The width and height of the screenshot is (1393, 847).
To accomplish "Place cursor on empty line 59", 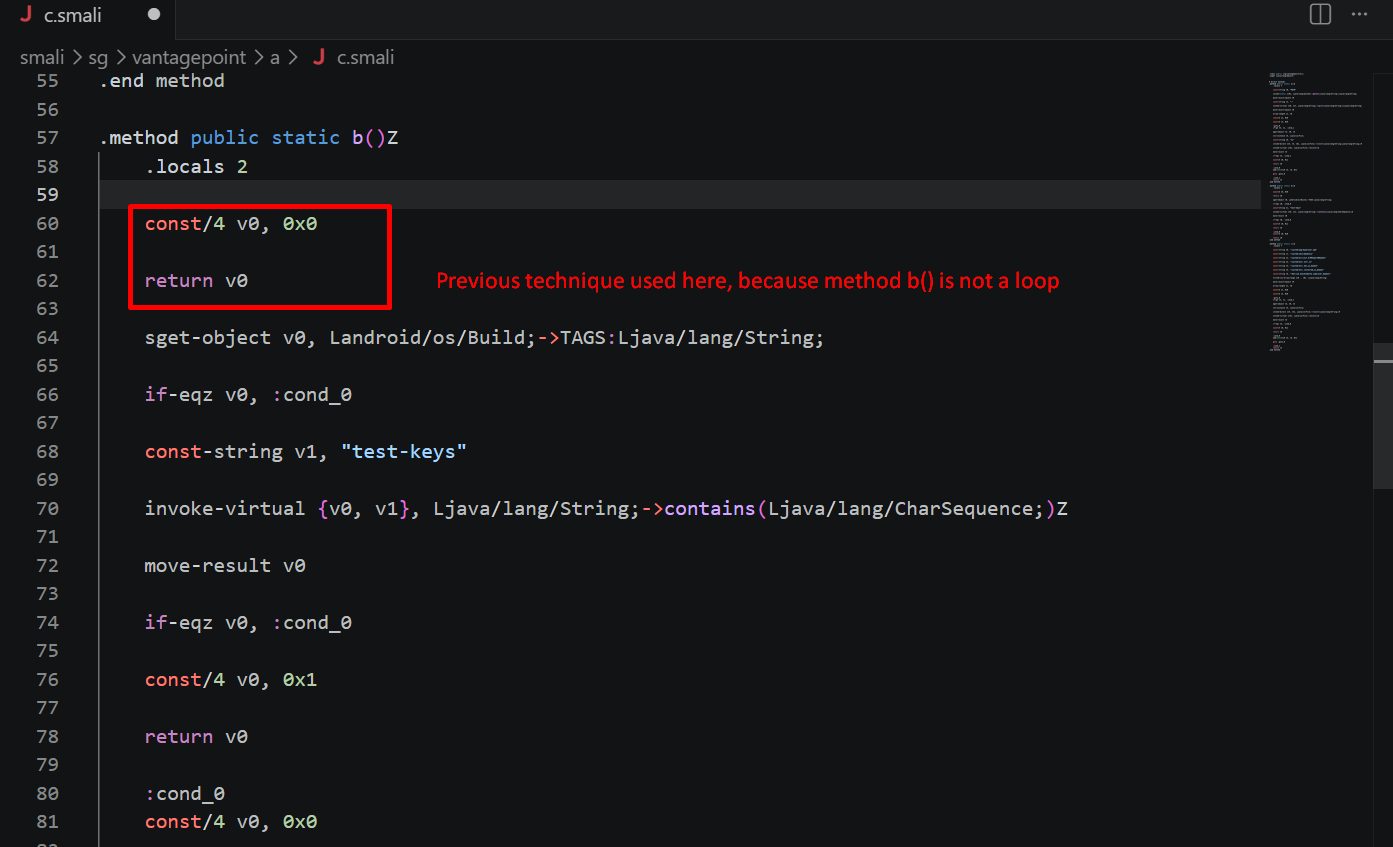I will point(680,194).
